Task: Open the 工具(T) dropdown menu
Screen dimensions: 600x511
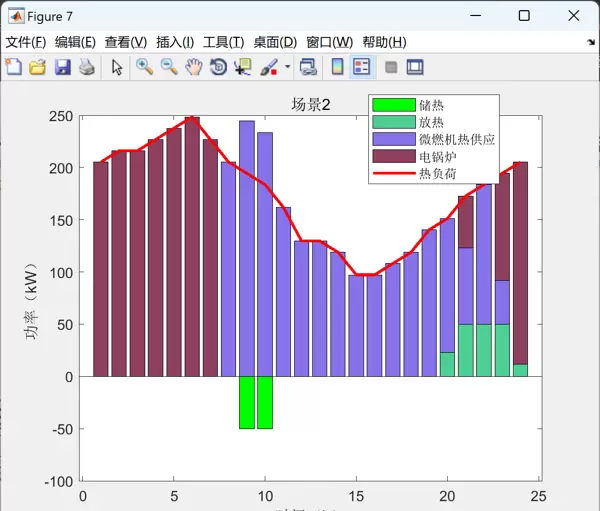Action: (223, 42)
